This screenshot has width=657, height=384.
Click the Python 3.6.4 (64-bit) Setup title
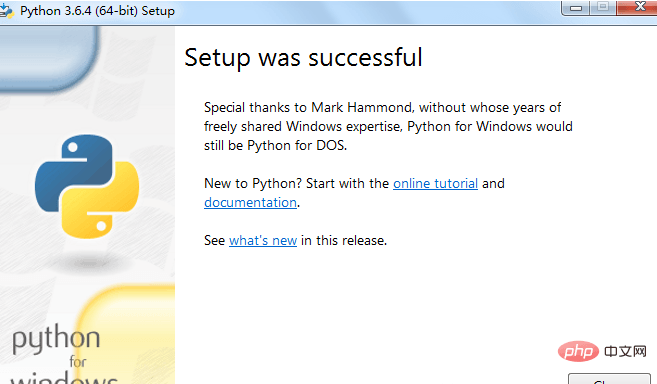click(97, 11)
